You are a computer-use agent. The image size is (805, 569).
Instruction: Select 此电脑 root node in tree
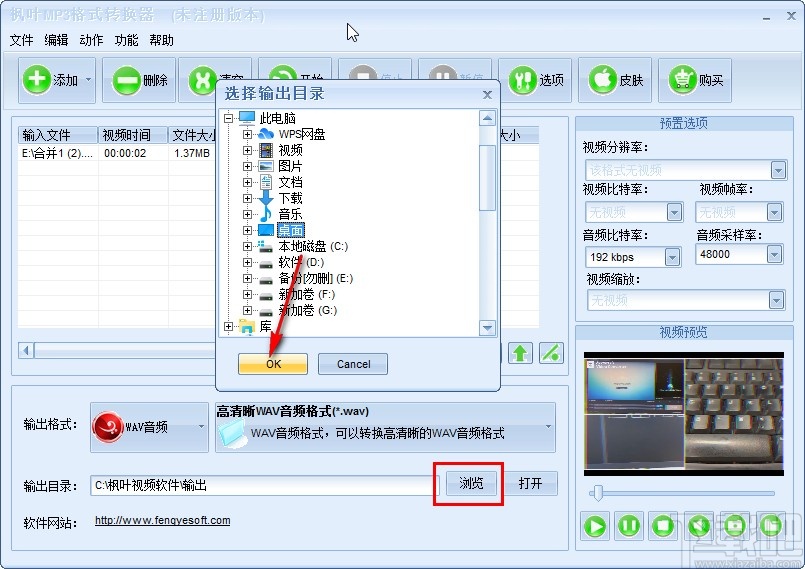click(x=277, y=119)
